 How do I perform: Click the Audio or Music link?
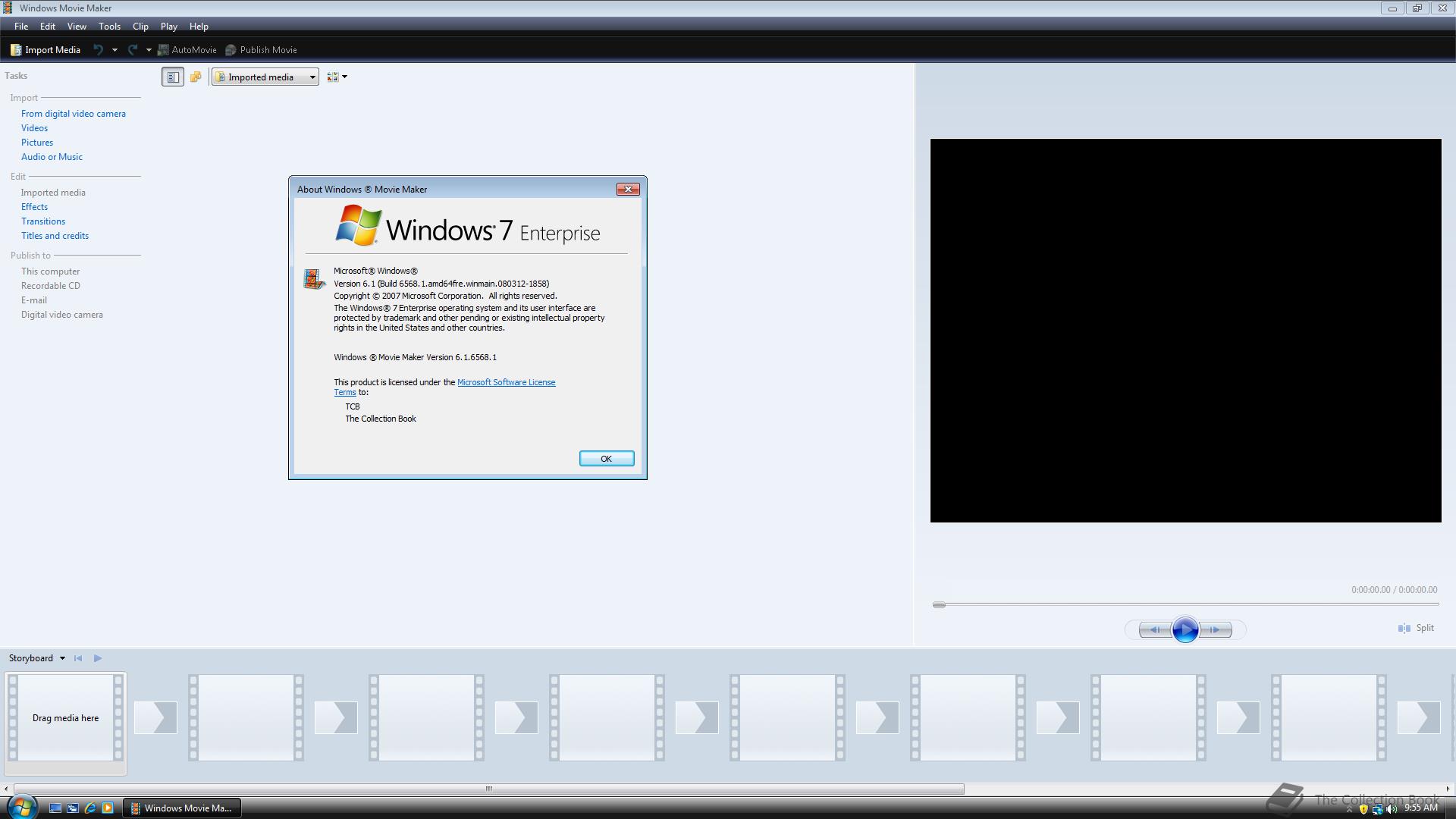[52, 157]
